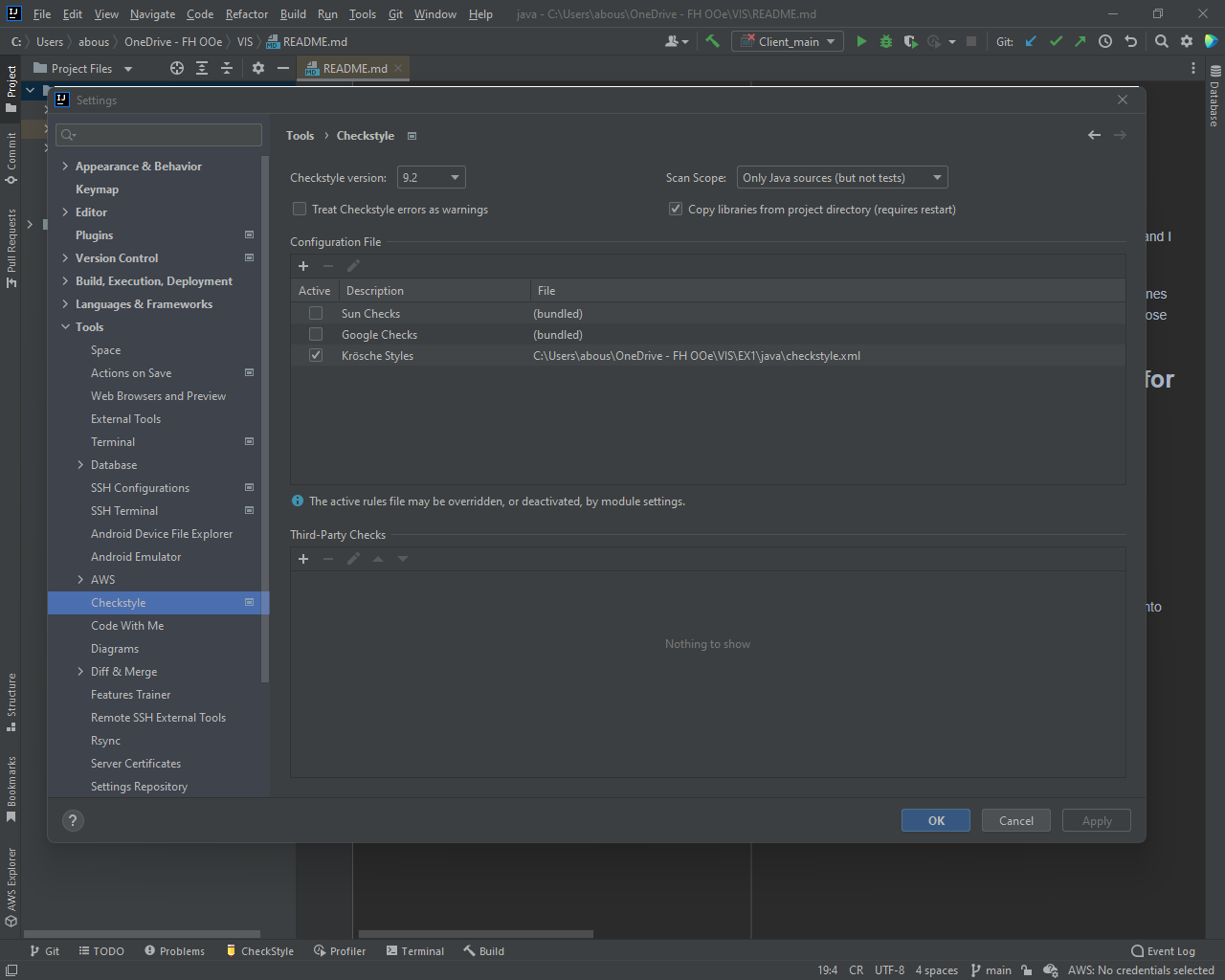Open the AWS Explorer tool window
Screen dimensions: 1225x980
point(11,887)
